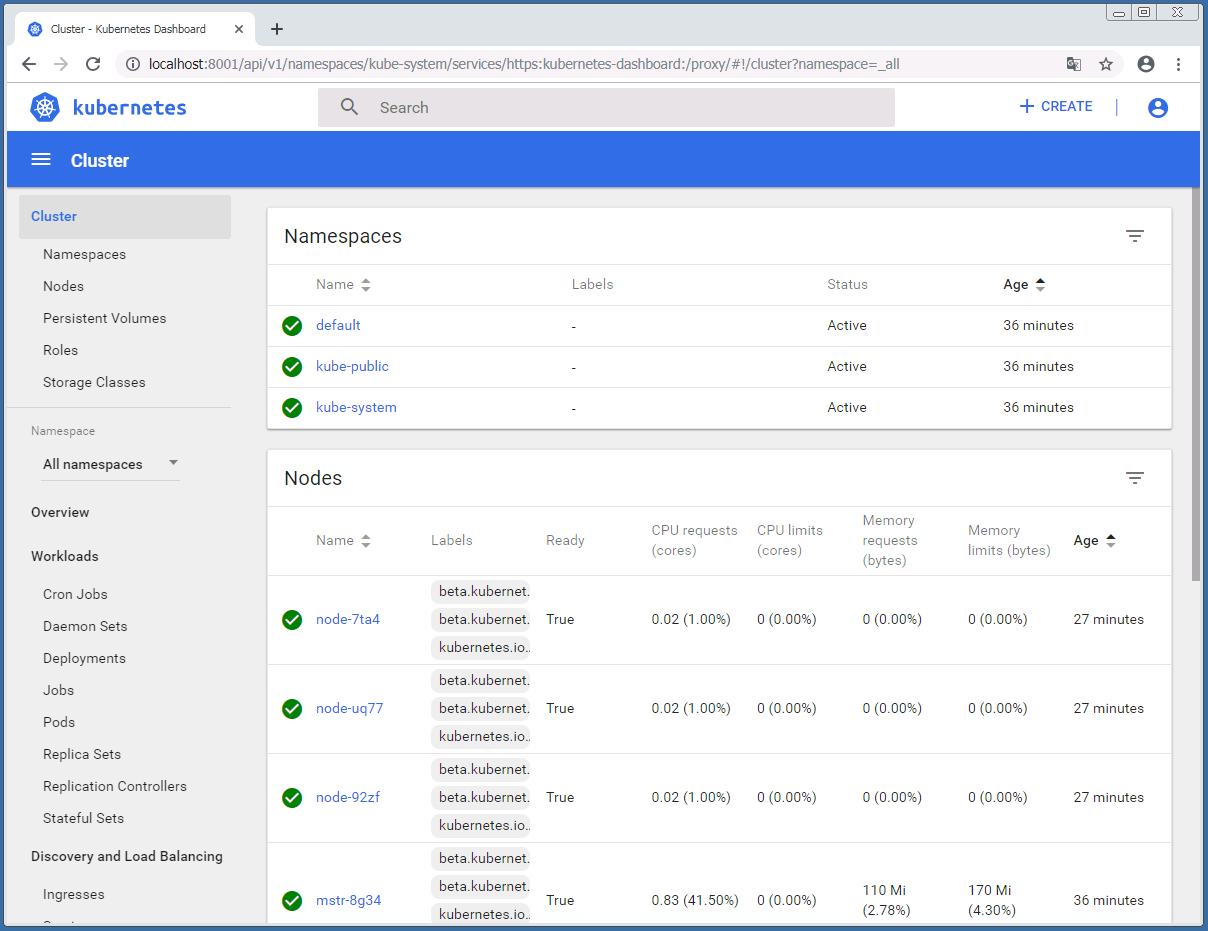This screenshot has width=1208, height=931.
Task: Focus the dashboard Search field
Action: 606,107
